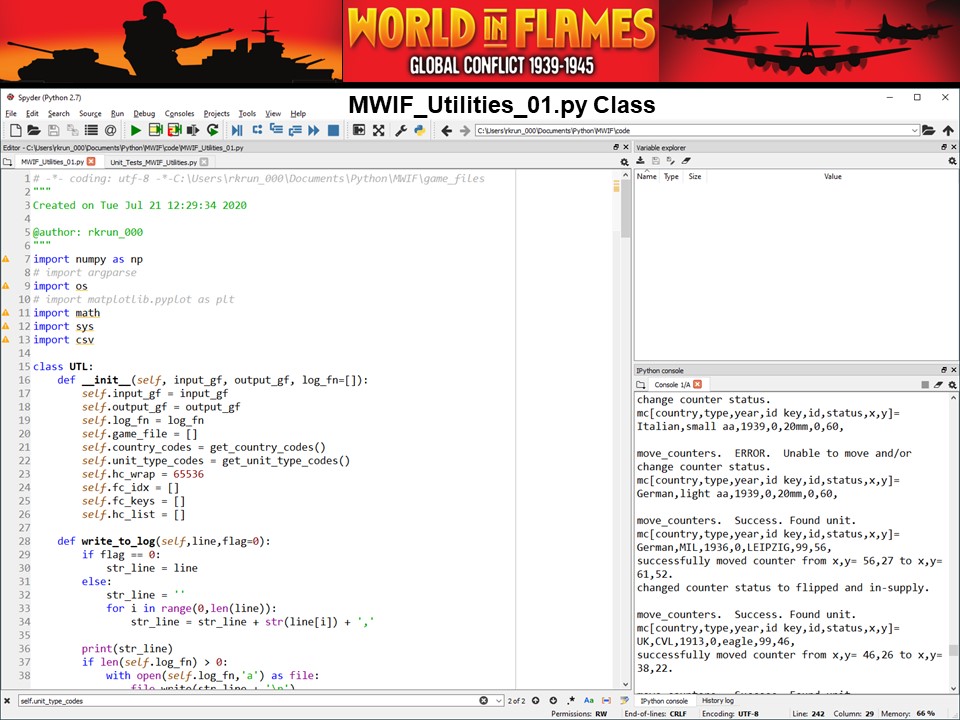Re-run the last script
Image resolution: width=960 pixels, height=720 pixels.
click(212, 130)
